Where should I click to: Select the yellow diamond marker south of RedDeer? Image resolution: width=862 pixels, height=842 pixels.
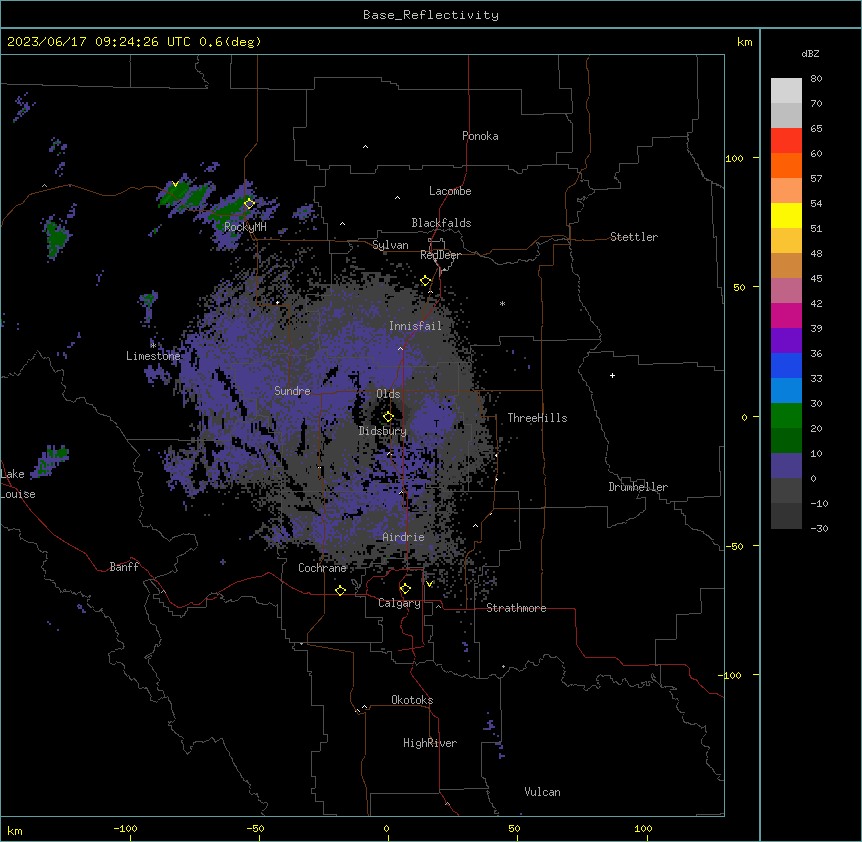pyautogui.click(x=425, y=280)
